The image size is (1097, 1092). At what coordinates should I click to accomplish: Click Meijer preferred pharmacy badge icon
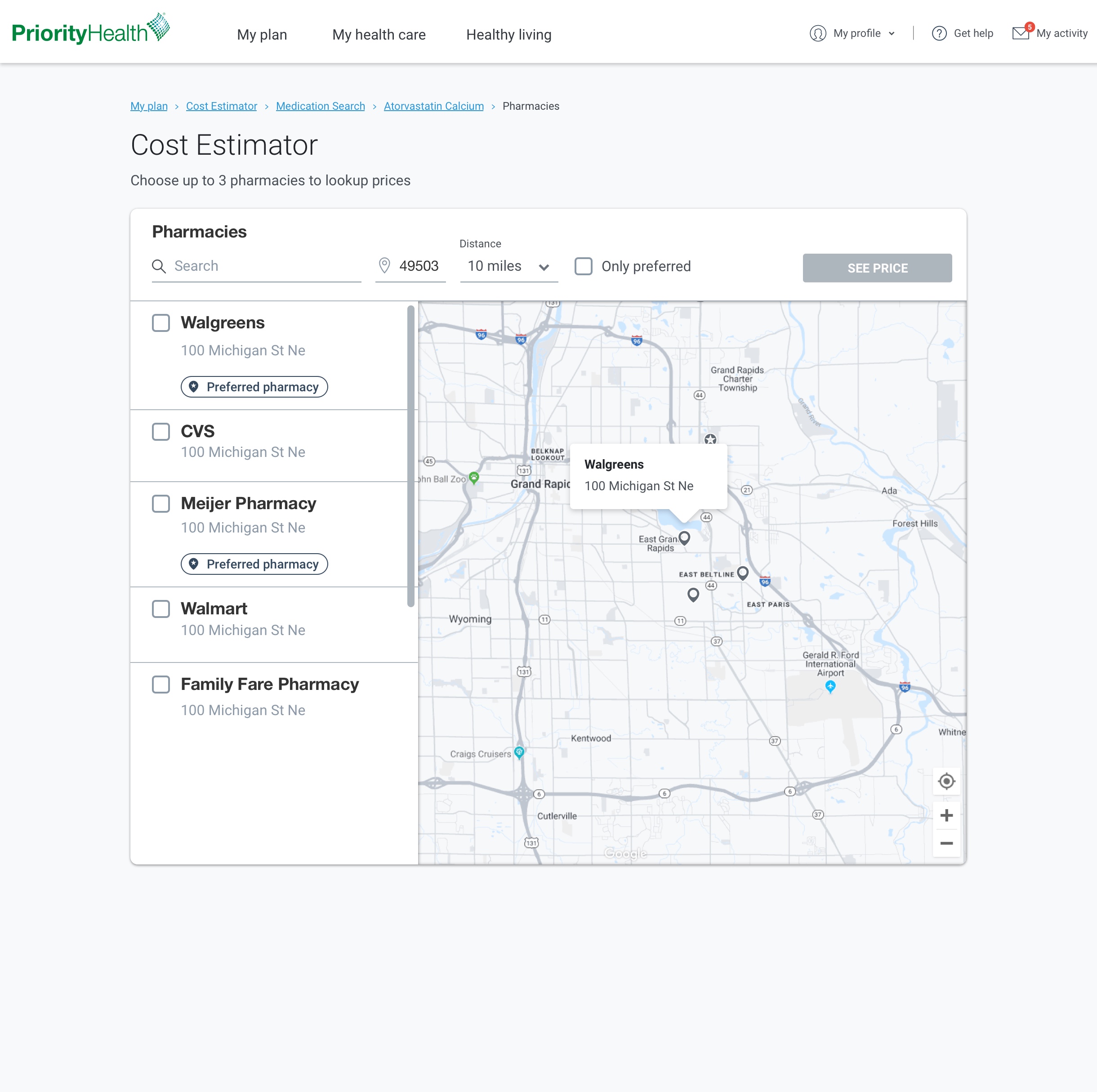tap(194, 564)
